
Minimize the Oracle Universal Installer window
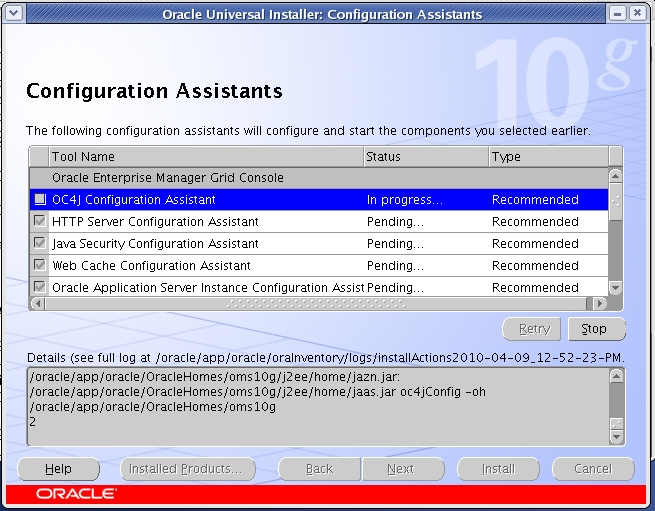[618, 14]
